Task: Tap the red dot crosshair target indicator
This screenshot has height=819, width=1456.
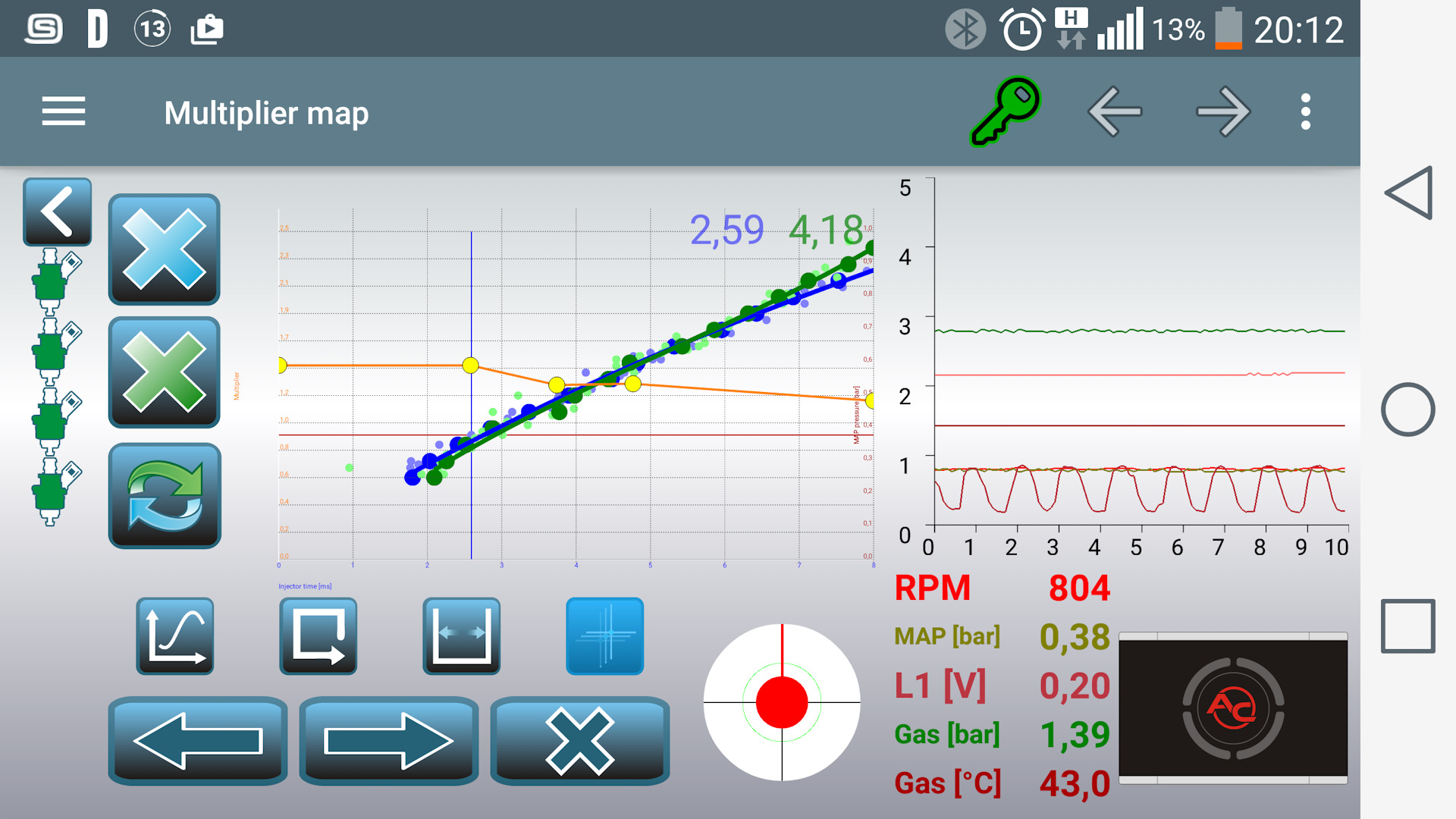Action: click(782, 702)
